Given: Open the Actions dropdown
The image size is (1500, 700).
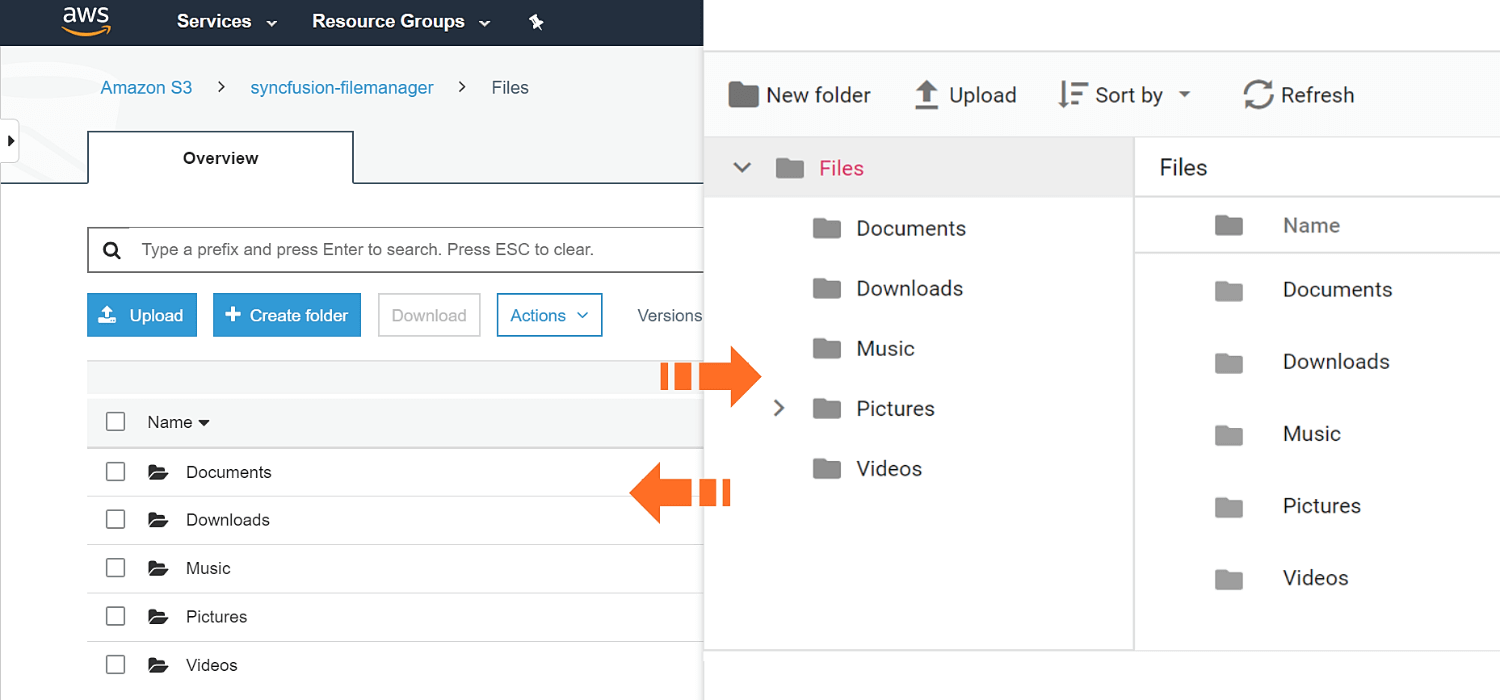Looking at the screenshot, I should tap(549, 315).
